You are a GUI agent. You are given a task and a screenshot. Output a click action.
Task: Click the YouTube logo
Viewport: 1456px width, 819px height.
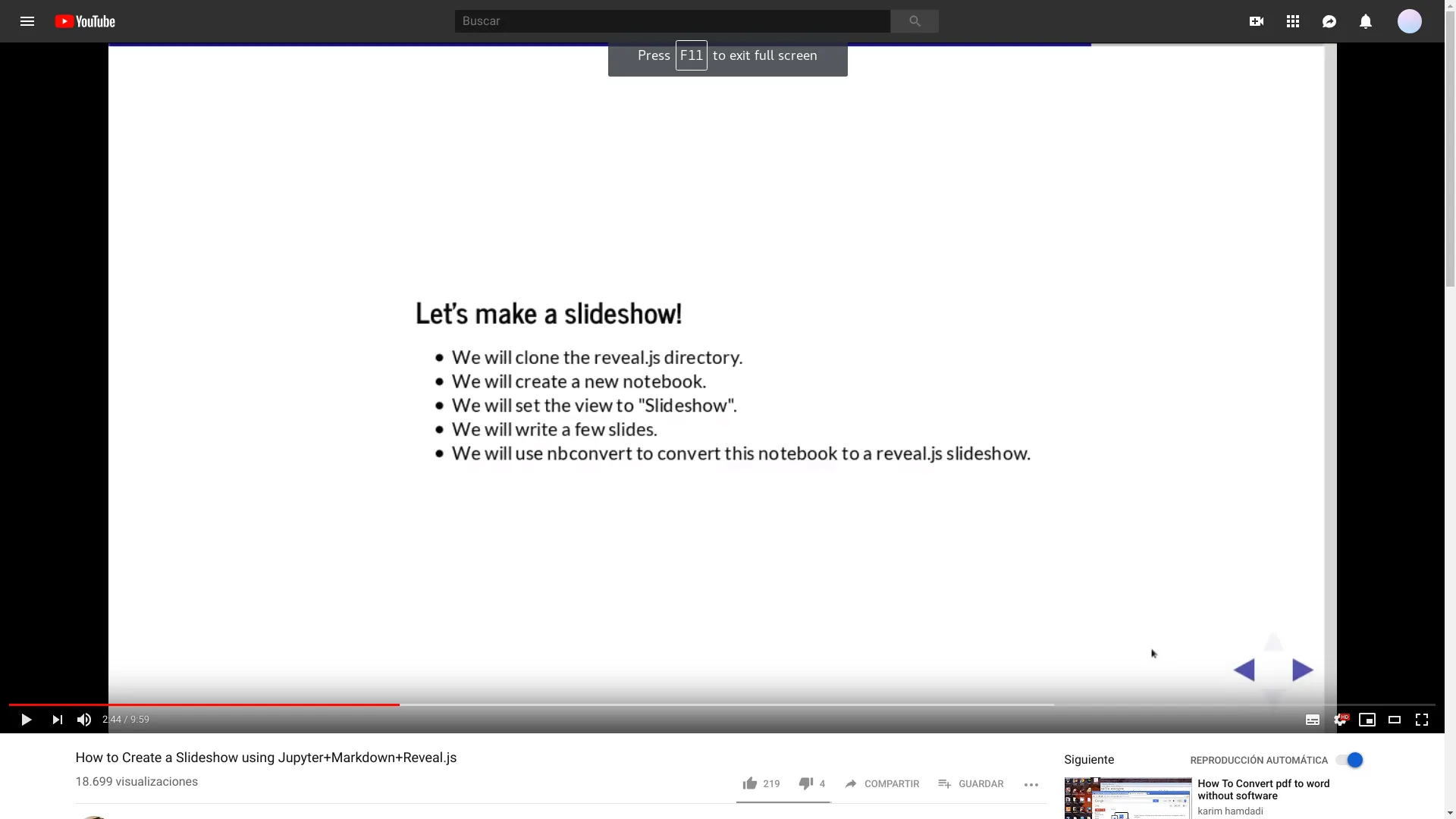click(85, 21)
